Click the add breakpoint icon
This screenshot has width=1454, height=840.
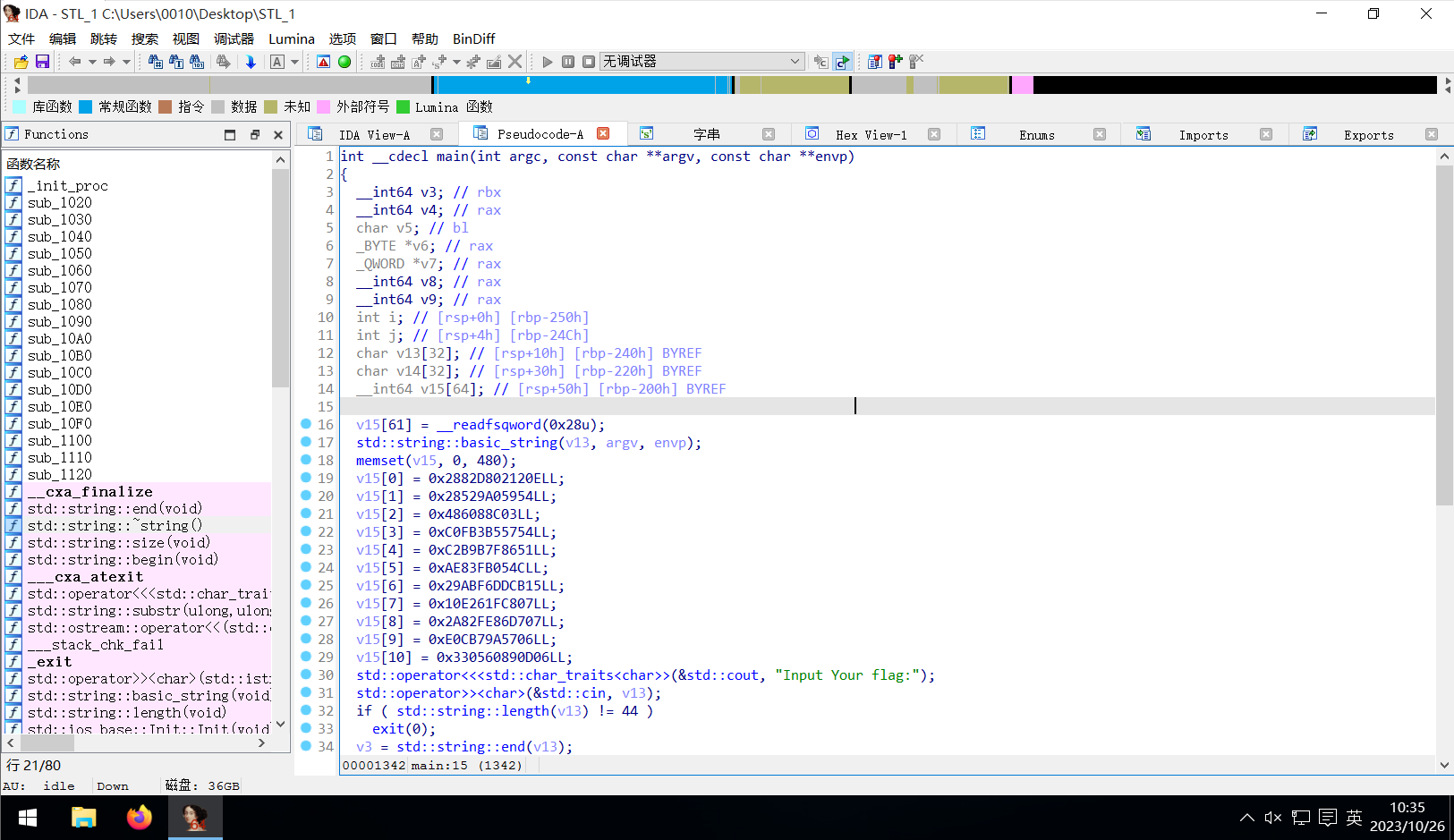click(896, 62)
